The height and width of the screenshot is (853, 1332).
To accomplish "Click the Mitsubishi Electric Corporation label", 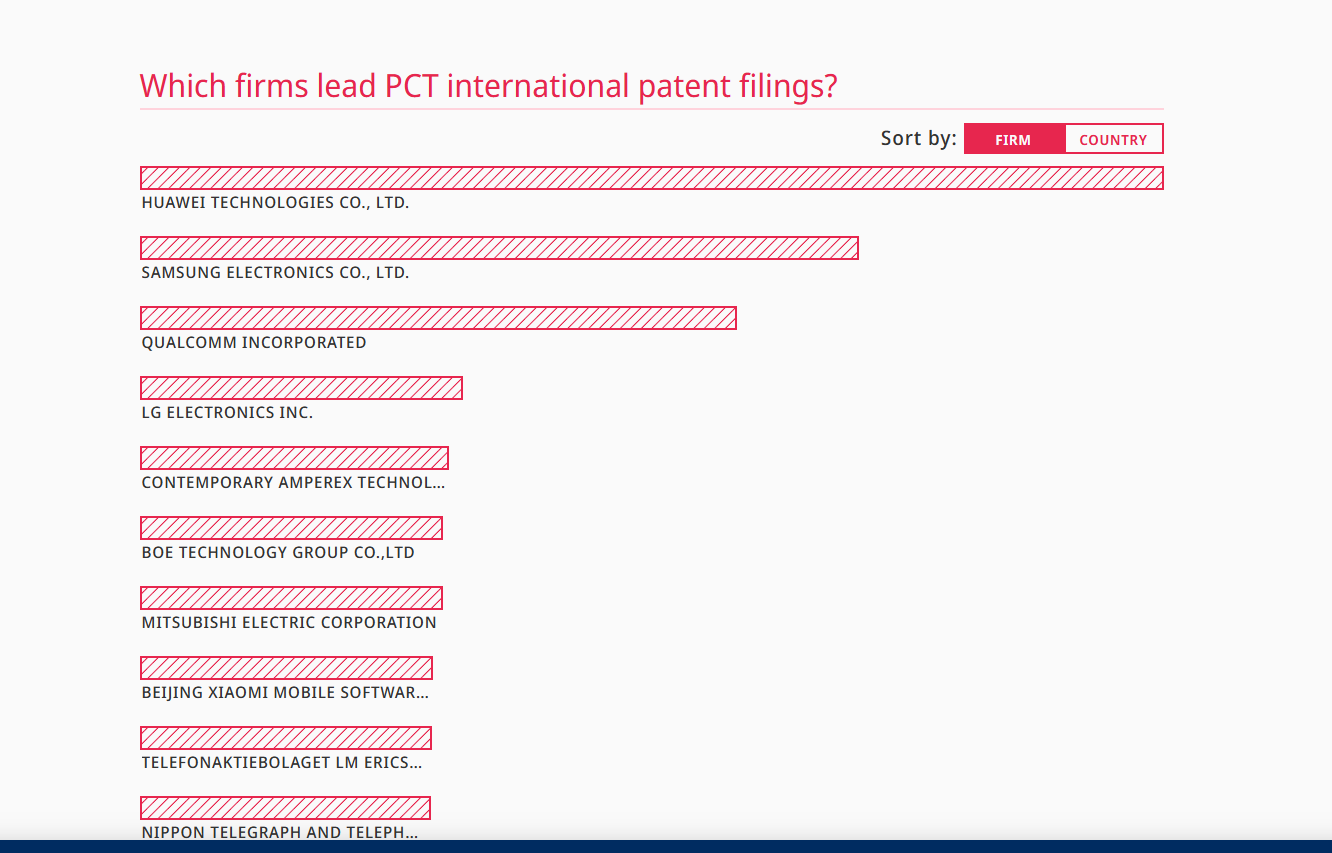I will [x=289, y=623].
